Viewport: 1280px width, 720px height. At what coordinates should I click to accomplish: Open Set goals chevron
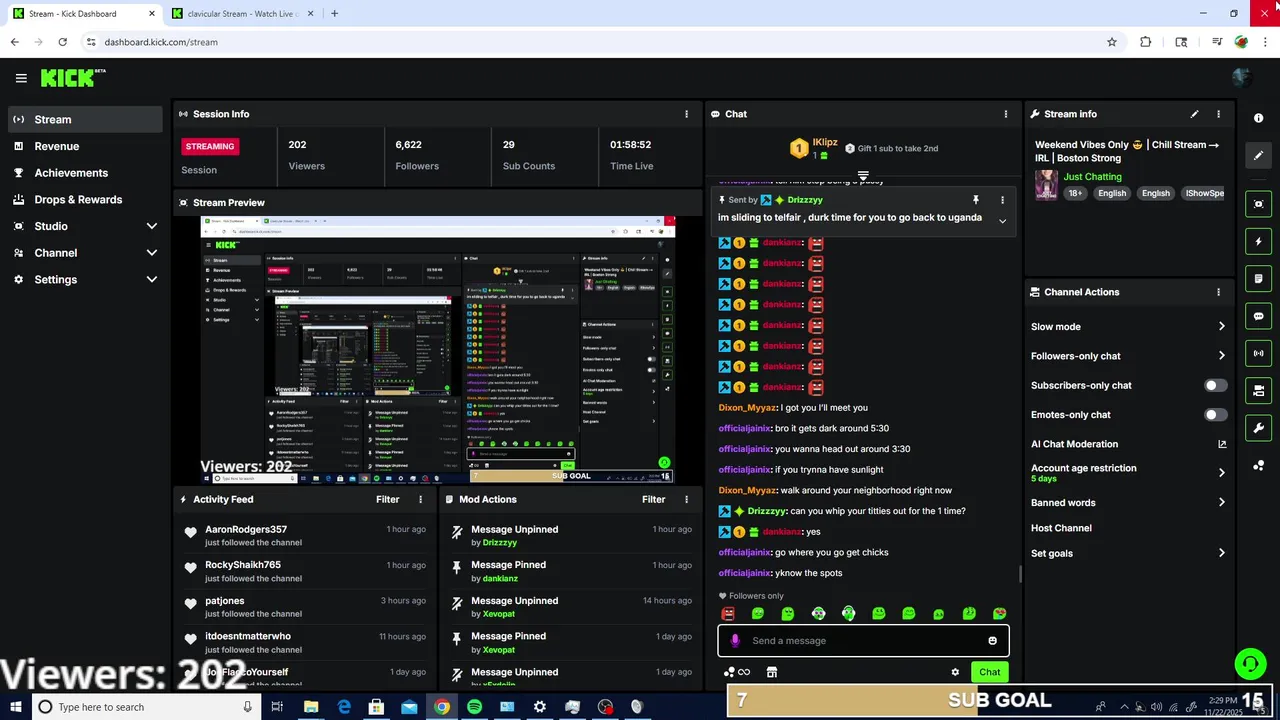pos(1221,553)
